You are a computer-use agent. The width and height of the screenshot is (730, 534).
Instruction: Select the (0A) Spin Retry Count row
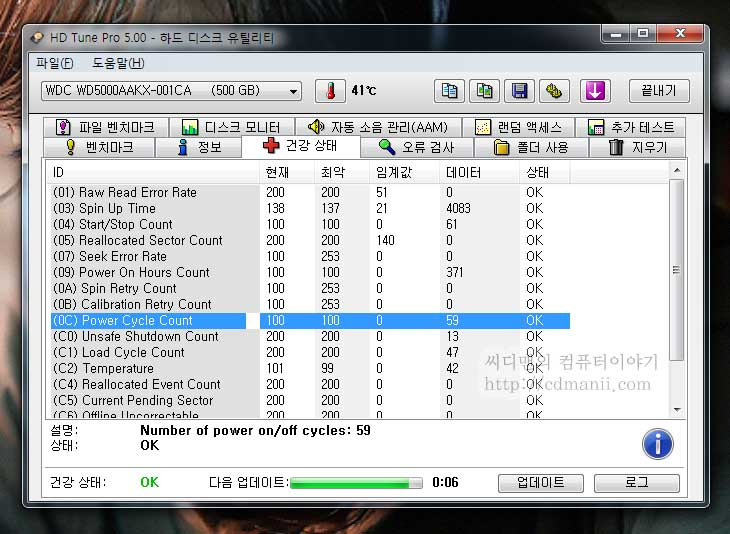310,288
